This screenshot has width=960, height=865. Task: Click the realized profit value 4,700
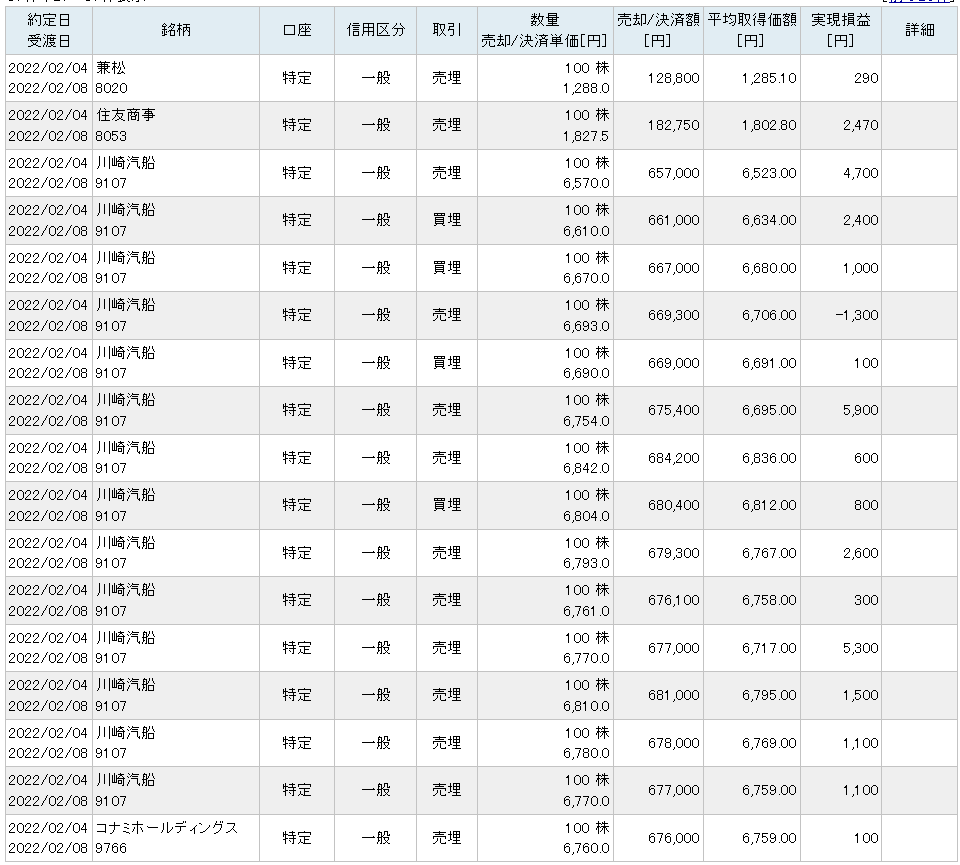tap(861, 173)
